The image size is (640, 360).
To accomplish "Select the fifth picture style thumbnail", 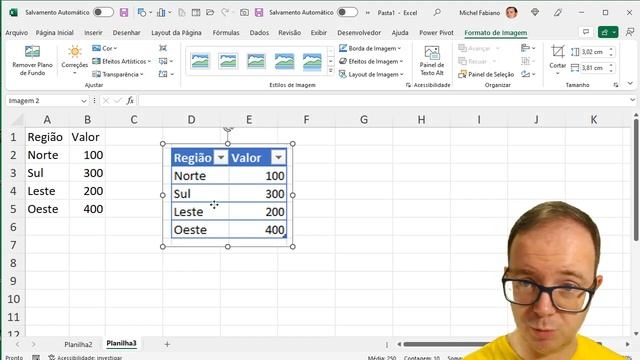I will (x=312, y=61).
